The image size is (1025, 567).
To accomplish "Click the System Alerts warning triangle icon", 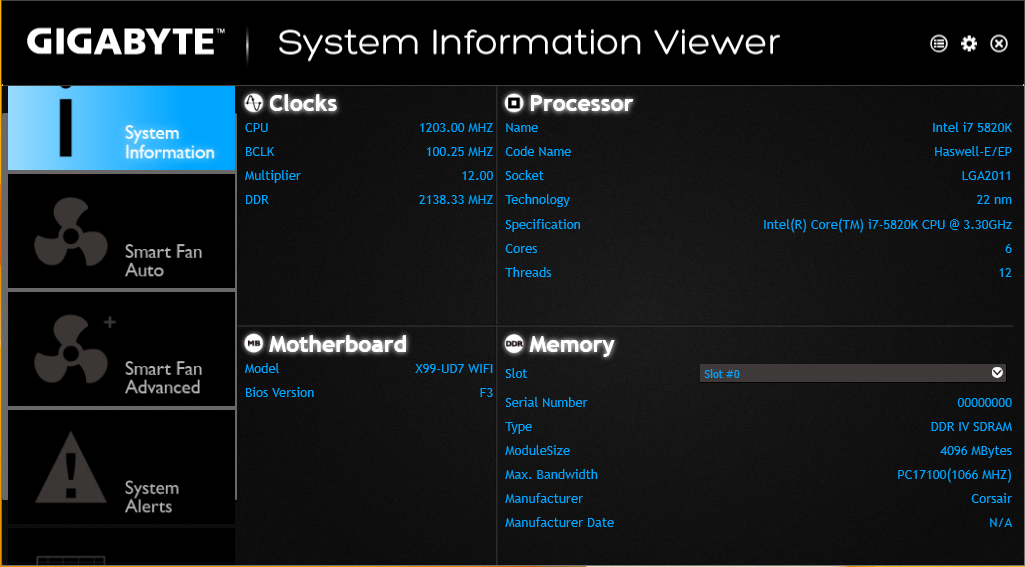I will pos(71,468).
